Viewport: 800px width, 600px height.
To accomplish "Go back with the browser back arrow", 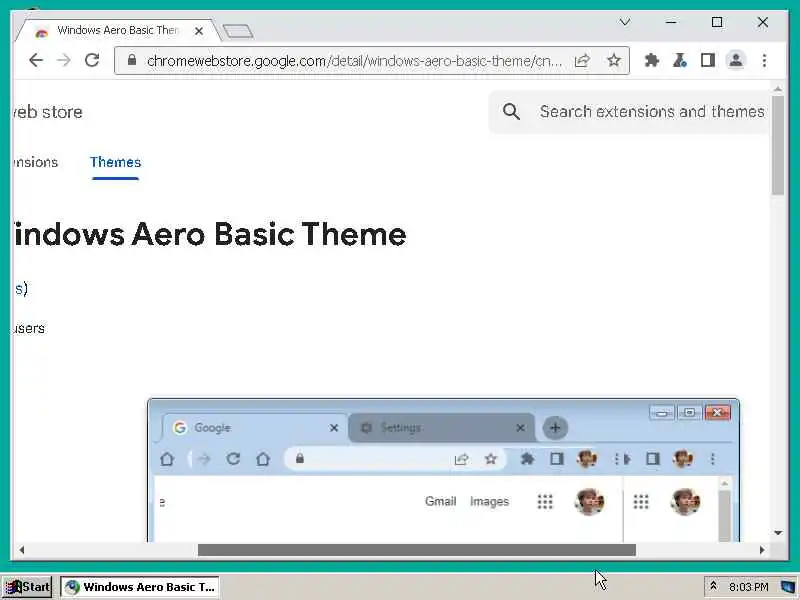I will point(36,60).
